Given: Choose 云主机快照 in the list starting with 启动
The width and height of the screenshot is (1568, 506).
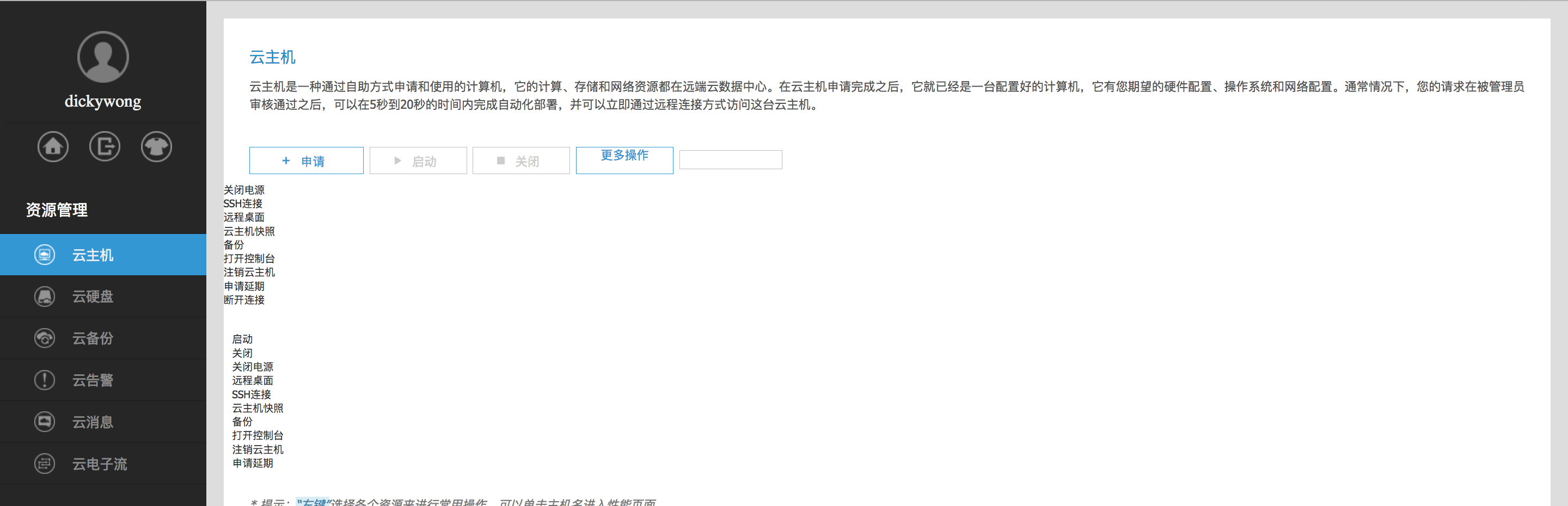Looking at the screenshot, I should point(258,408).
